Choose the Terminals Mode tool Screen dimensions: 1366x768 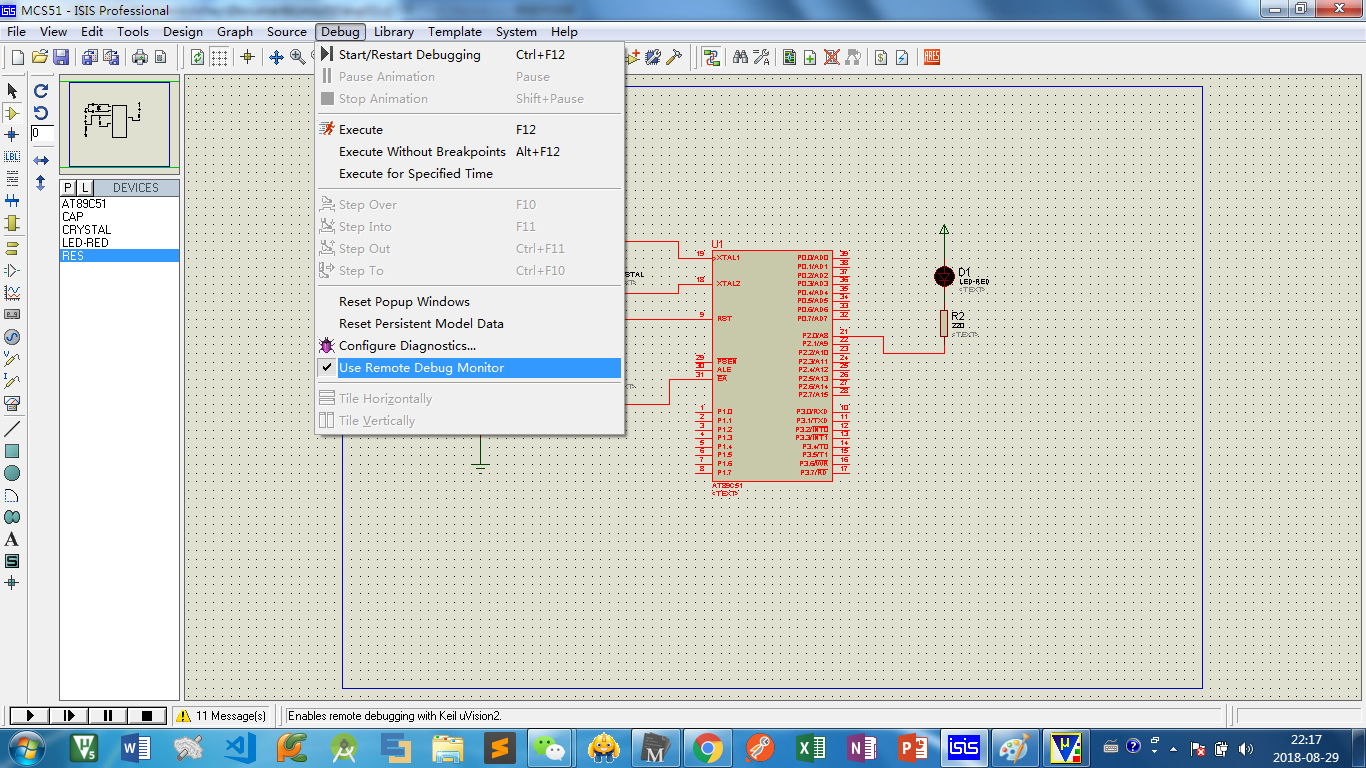[x=12, y=248]
